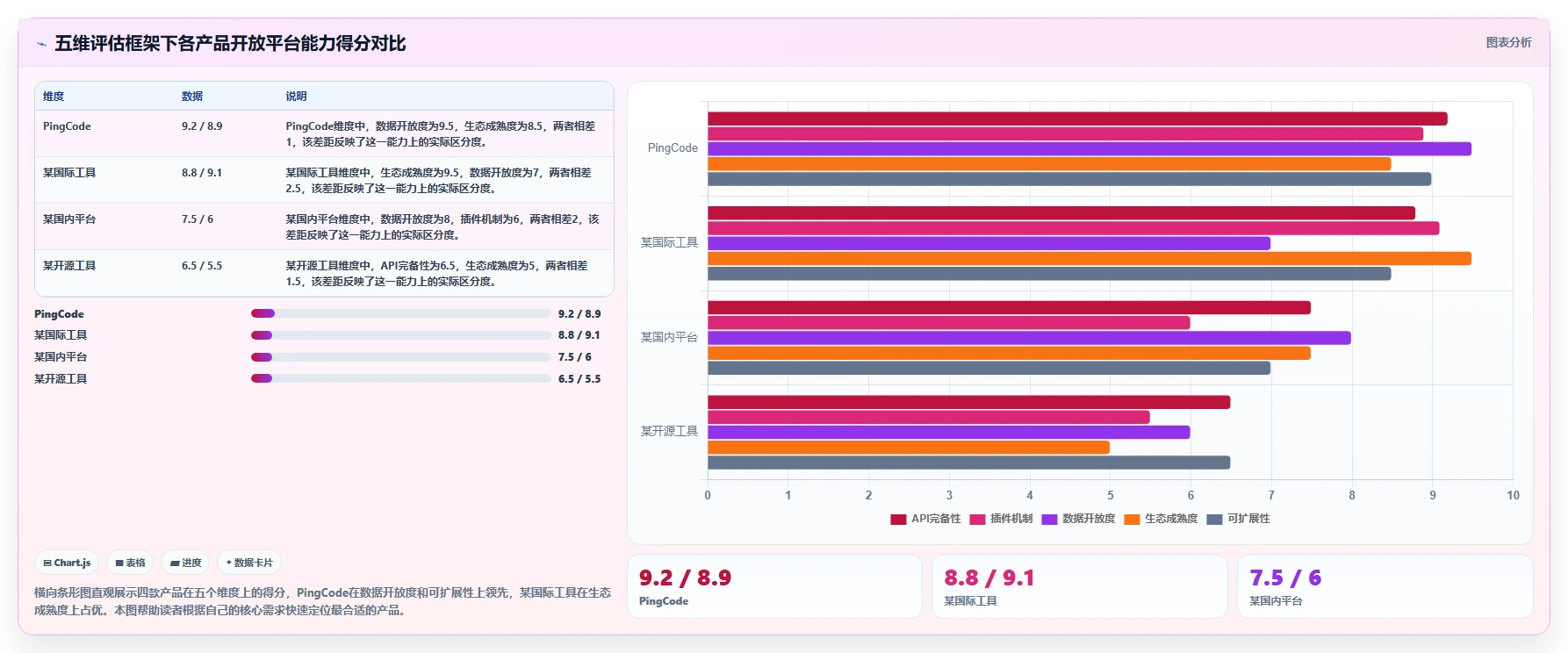Open the 某国内平台 7.5 / 6 stat card

tap(1385, 586)
